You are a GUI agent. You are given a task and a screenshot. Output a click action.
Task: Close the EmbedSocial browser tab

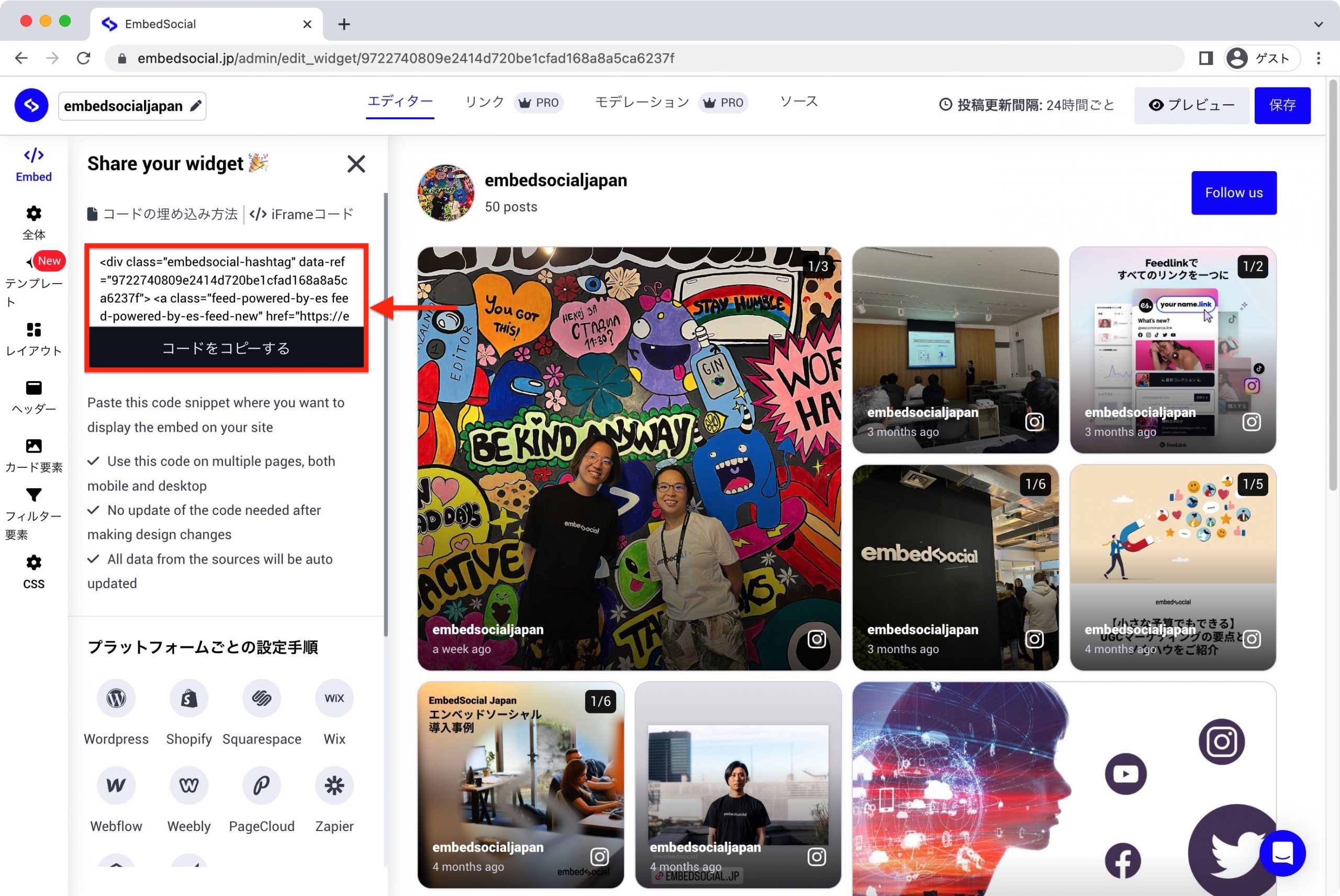pos(307,24)
